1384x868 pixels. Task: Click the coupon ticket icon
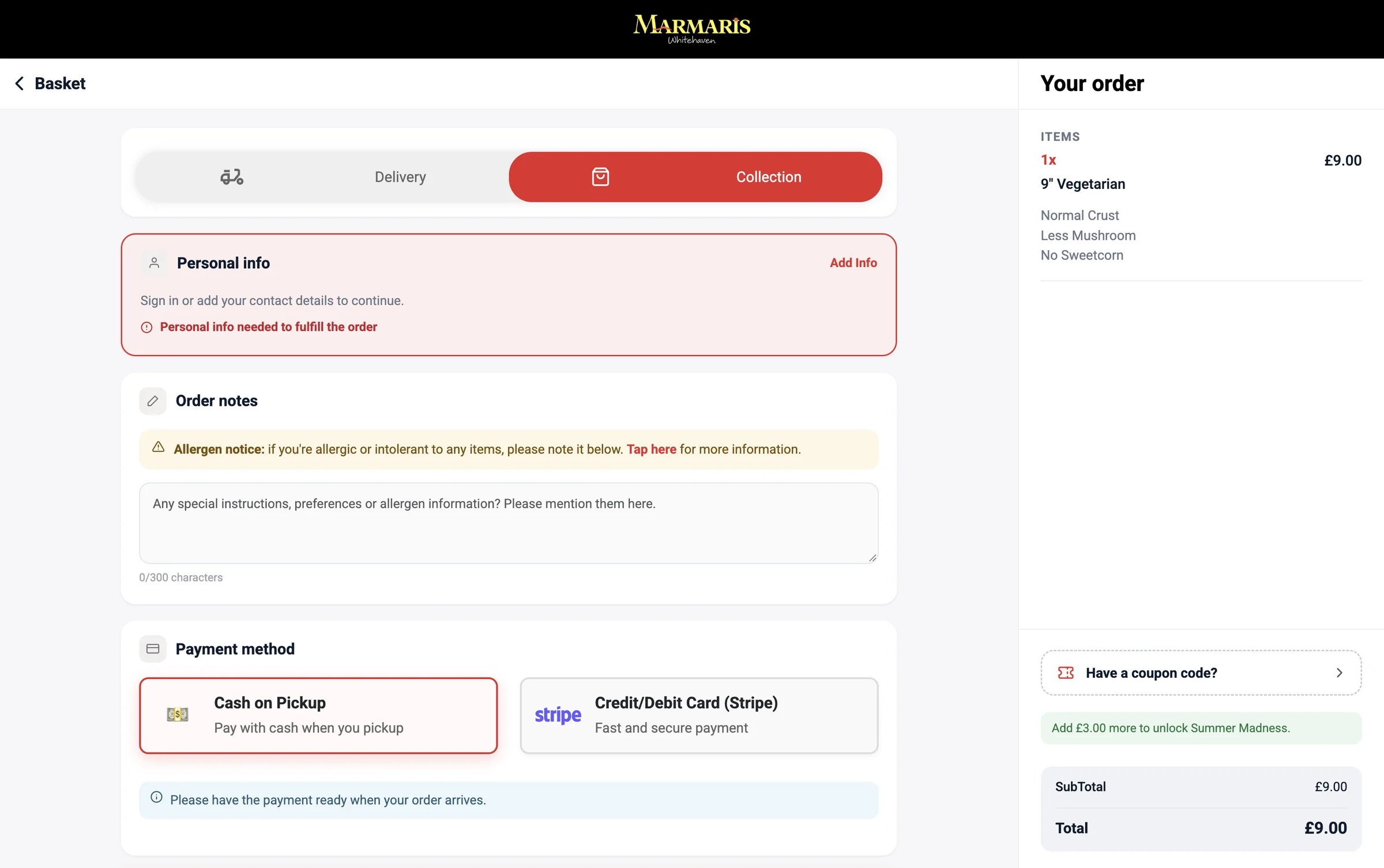[x=1066, y=673]
